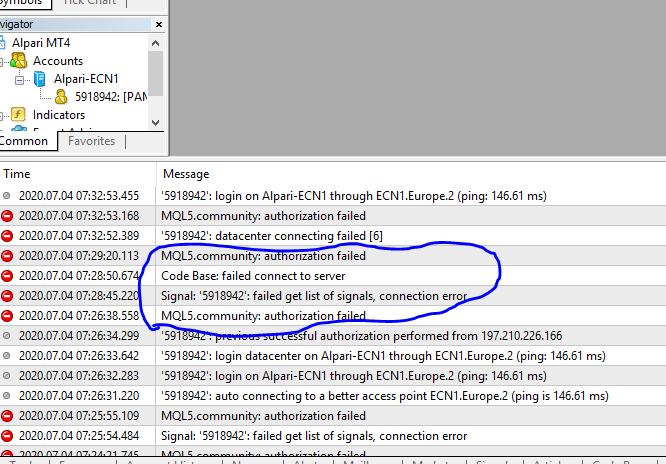Click error icon for 07:29:20.113 entry
Screen dimensions: 666x464
point(7,256)
